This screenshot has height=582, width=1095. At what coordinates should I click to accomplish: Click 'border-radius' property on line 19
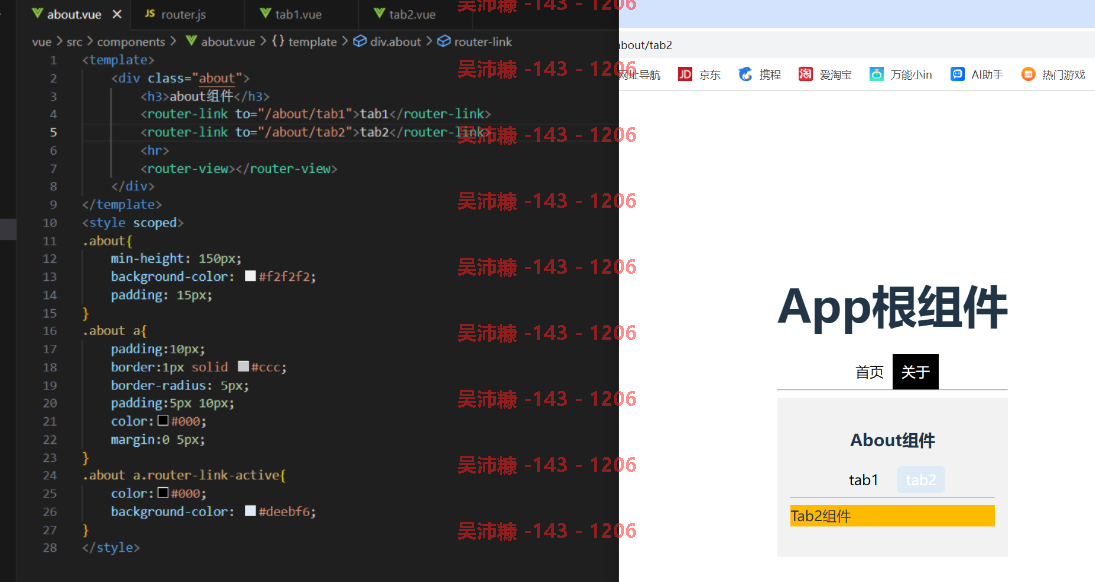click(159, 385)
